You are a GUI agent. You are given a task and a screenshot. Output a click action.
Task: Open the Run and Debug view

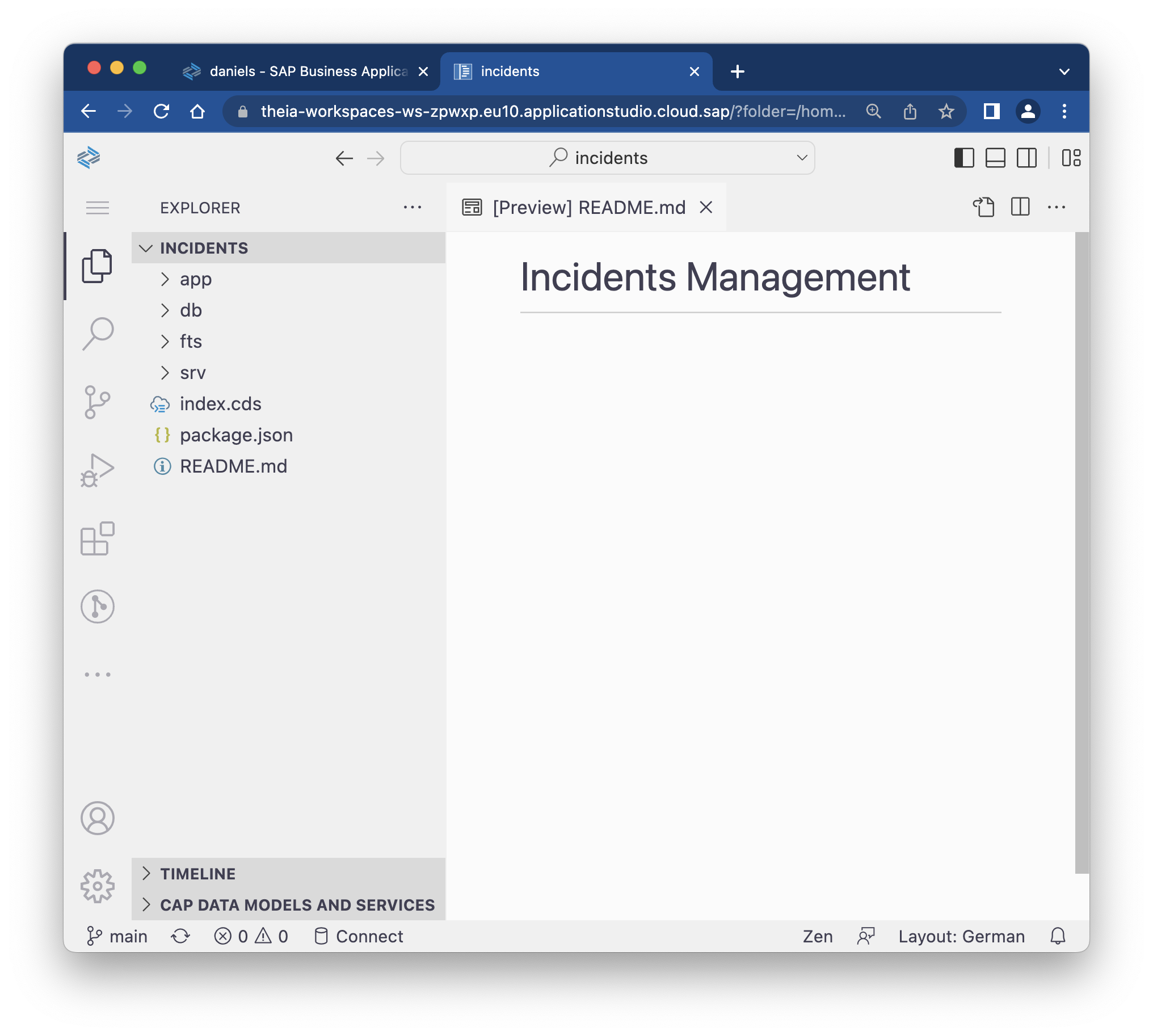[x=98, y=471]
